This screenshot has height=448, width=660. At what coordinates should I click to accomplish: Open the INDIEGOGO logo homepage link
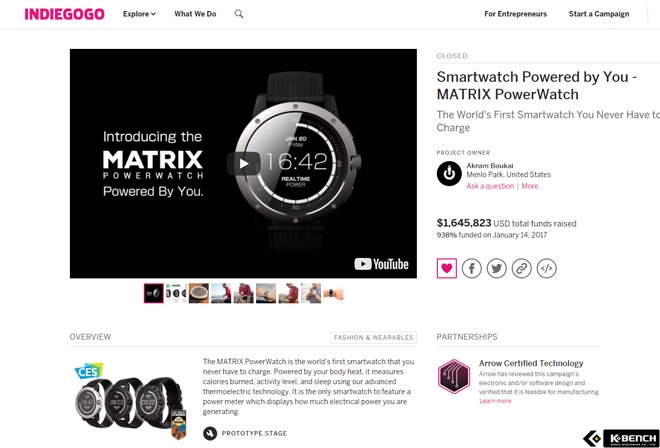tap(64, 14)
